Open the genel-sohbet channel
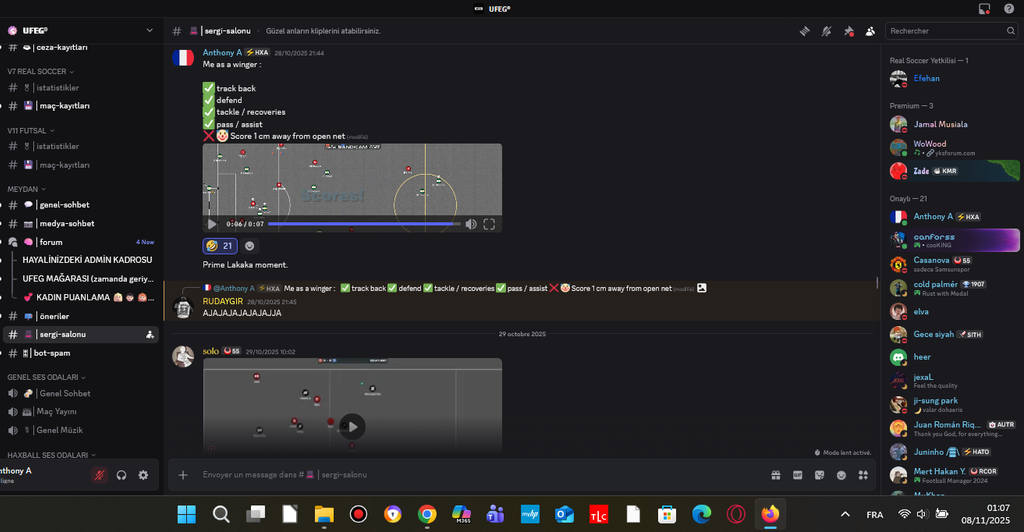1024x532 pixels. tap(66, 205)
